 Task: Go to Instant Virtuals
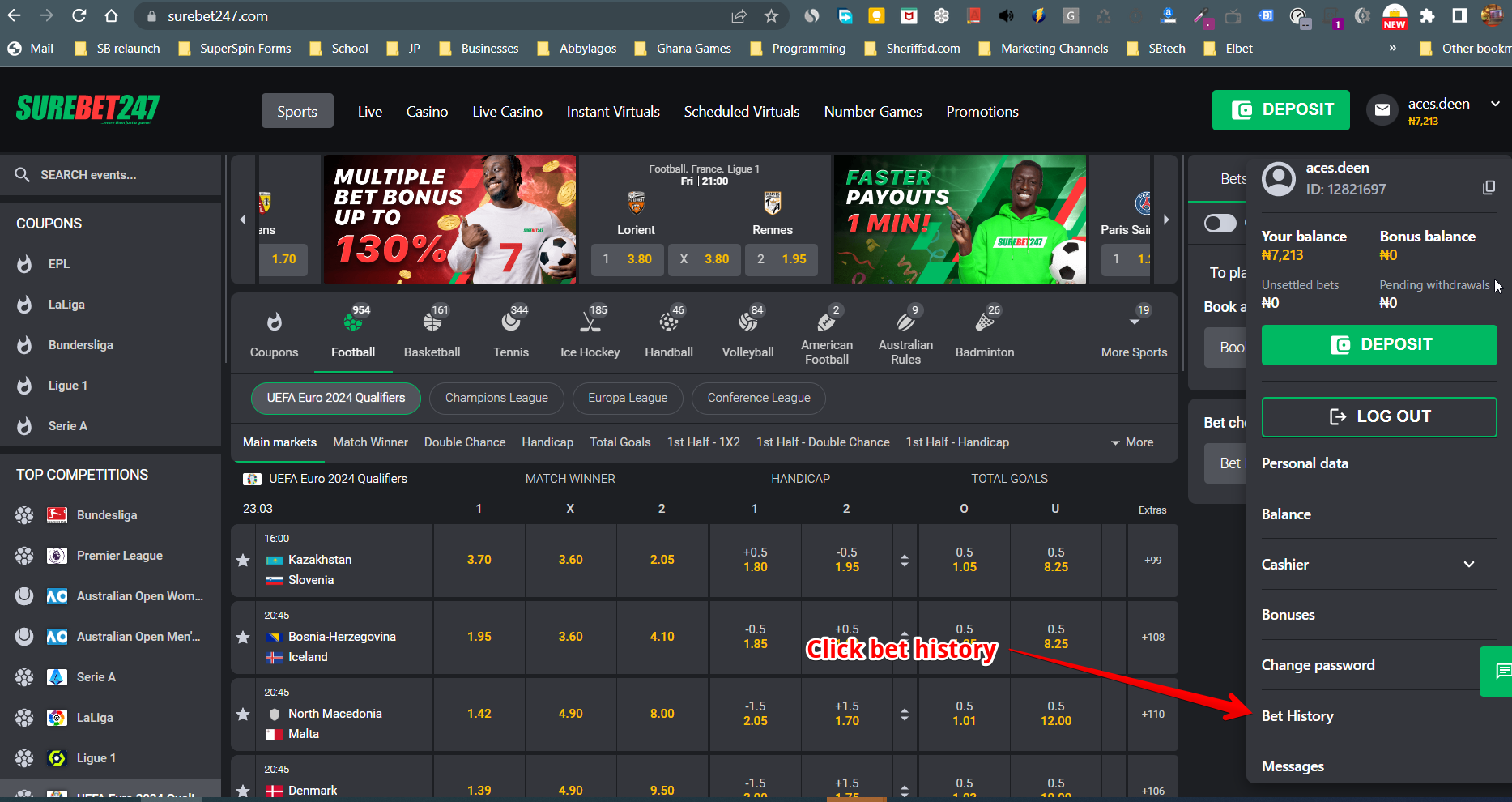tap(613, 112)
